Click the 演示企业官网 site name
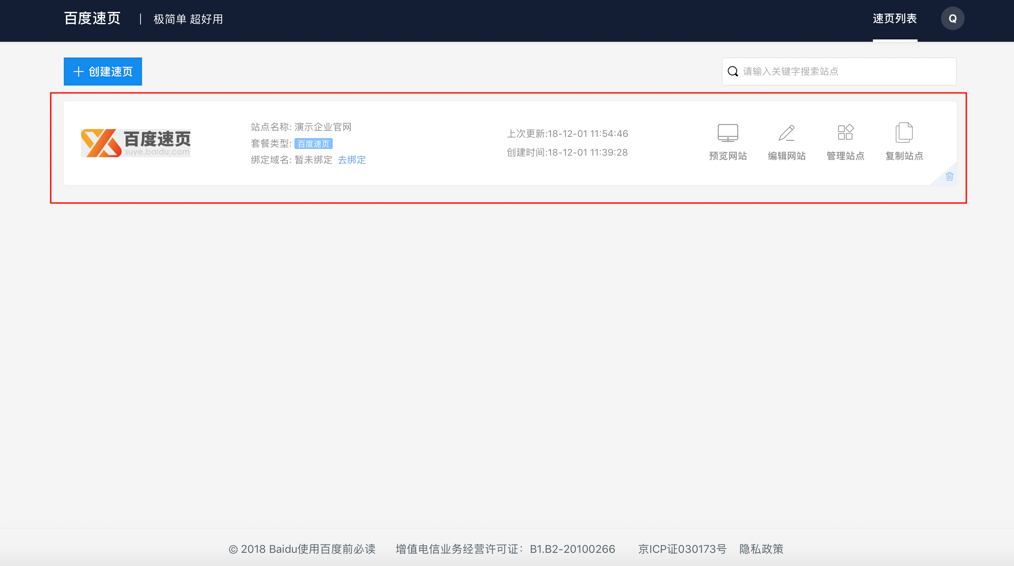The height and width of the screenshot is (566, 1014). 323,127
